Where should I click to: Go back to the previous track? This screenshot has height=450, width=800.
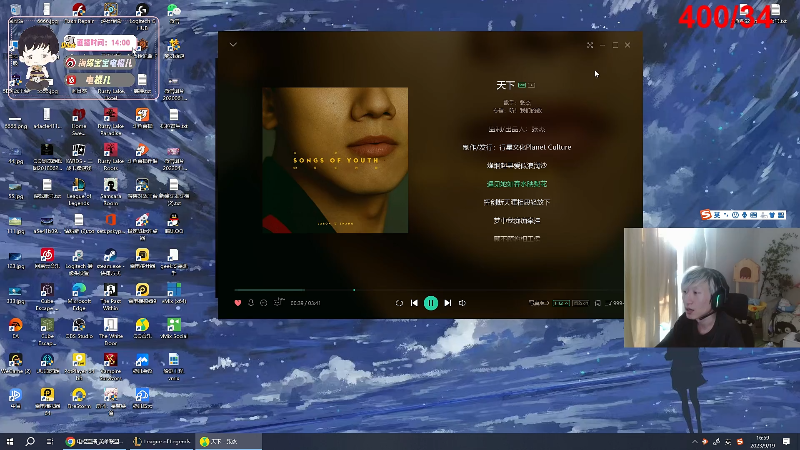click(414, 303)
